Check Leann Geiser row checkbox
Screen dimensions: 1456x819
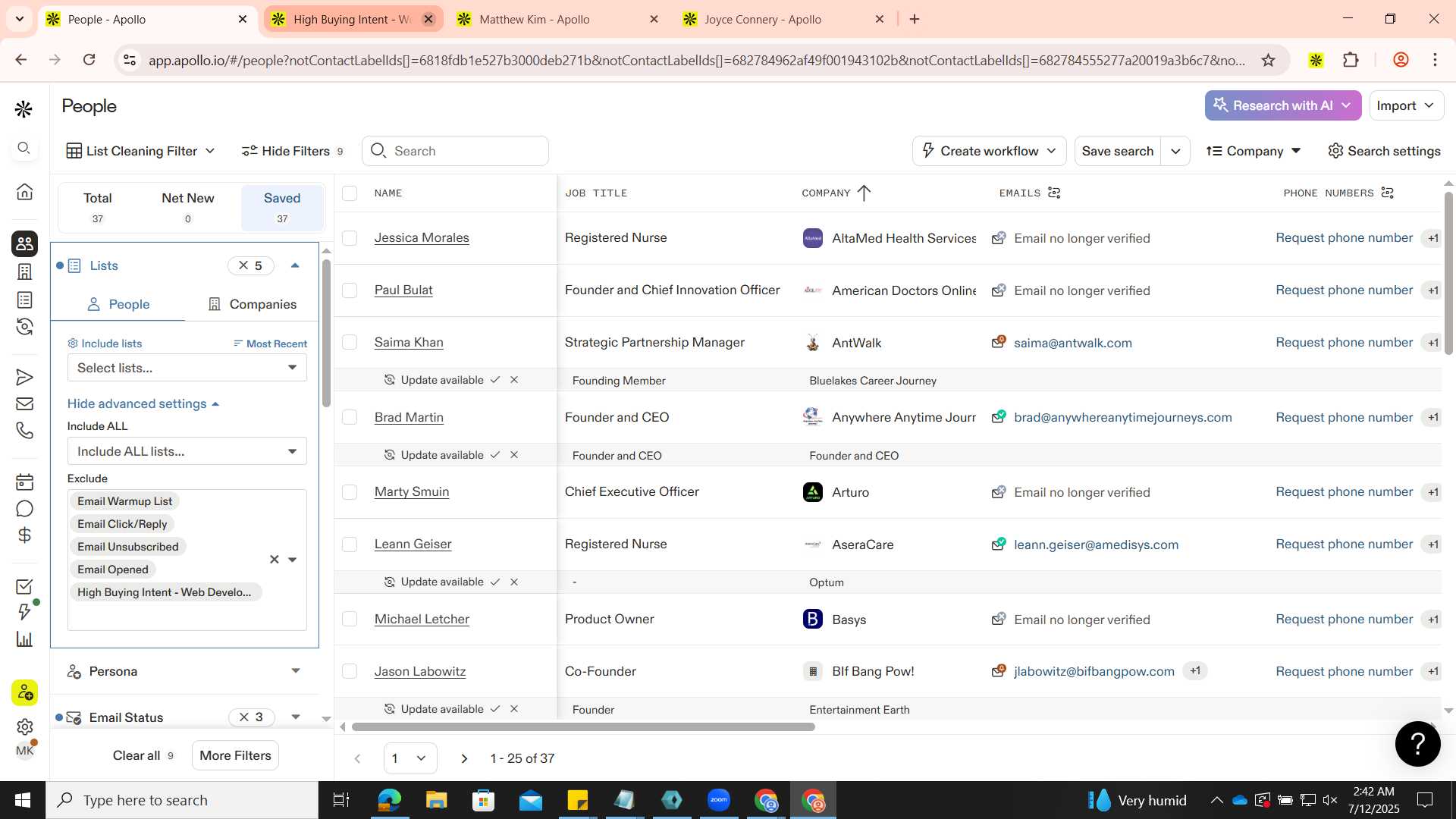pos(350,544)
